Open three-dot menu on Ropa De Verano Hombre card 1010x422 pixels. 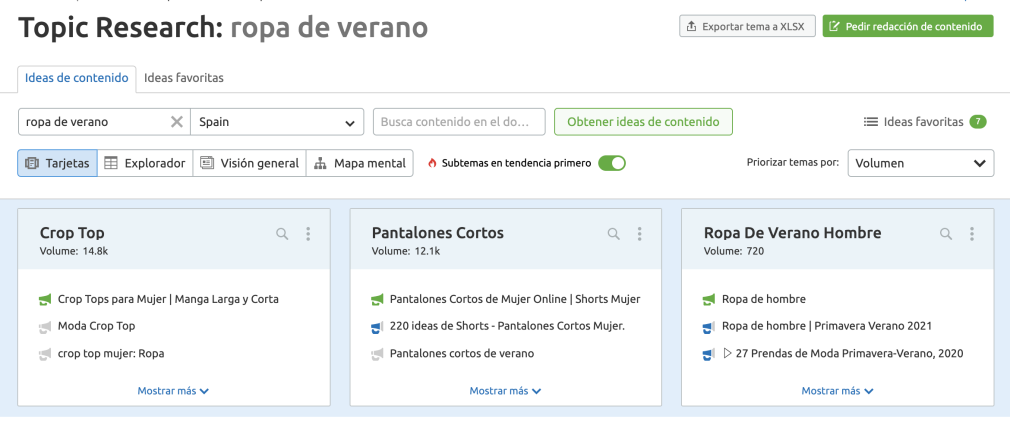tap(972, 234)
